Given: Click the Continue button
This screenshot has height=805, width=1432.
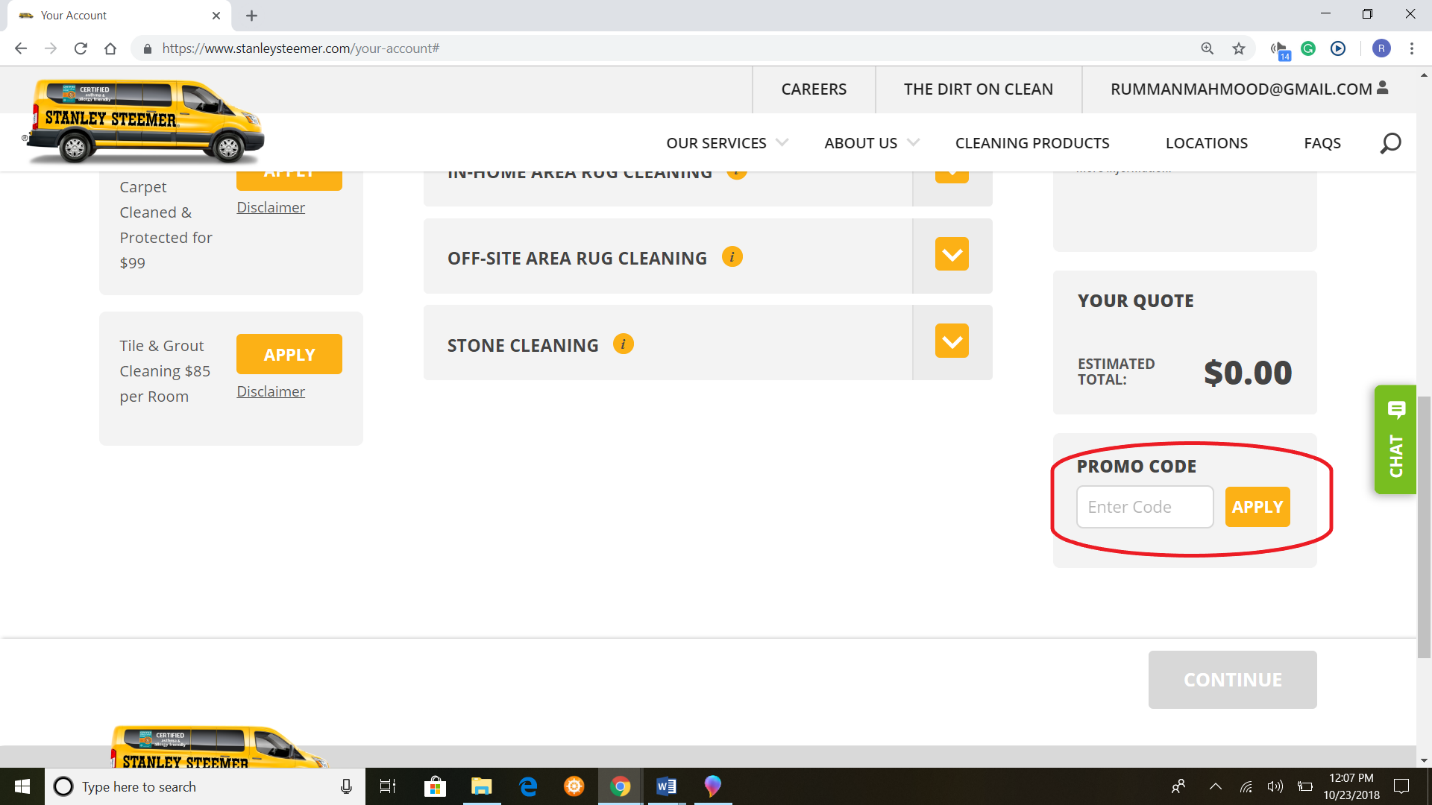Looking at the screenshot, I should pos(1232,680).
